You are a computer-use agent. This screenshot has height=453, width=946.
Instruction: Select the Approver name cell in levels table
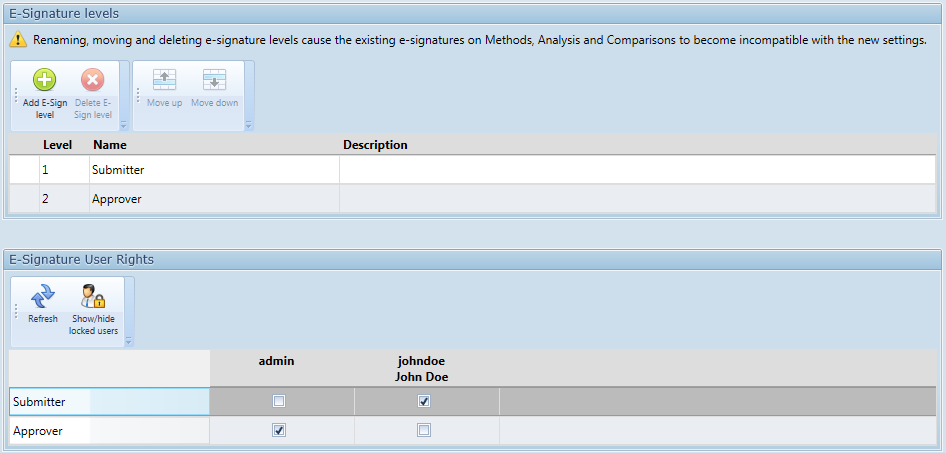point(214,198)
